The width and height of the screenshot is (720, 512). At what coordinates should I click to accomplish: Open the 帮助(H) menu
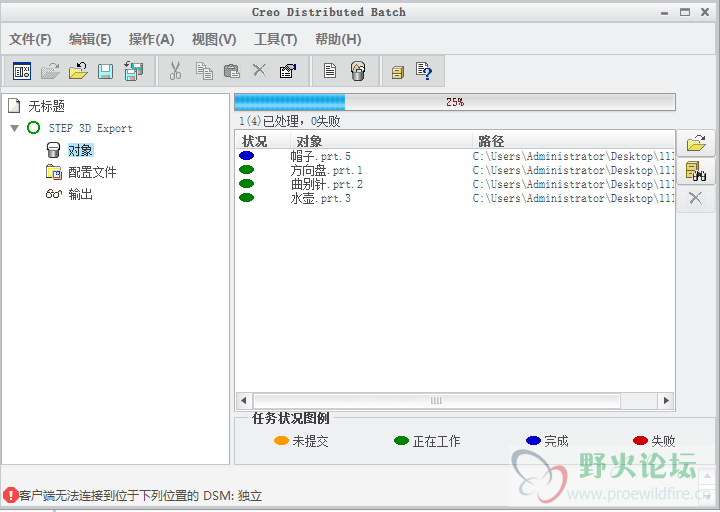click(x=338, y=39)
